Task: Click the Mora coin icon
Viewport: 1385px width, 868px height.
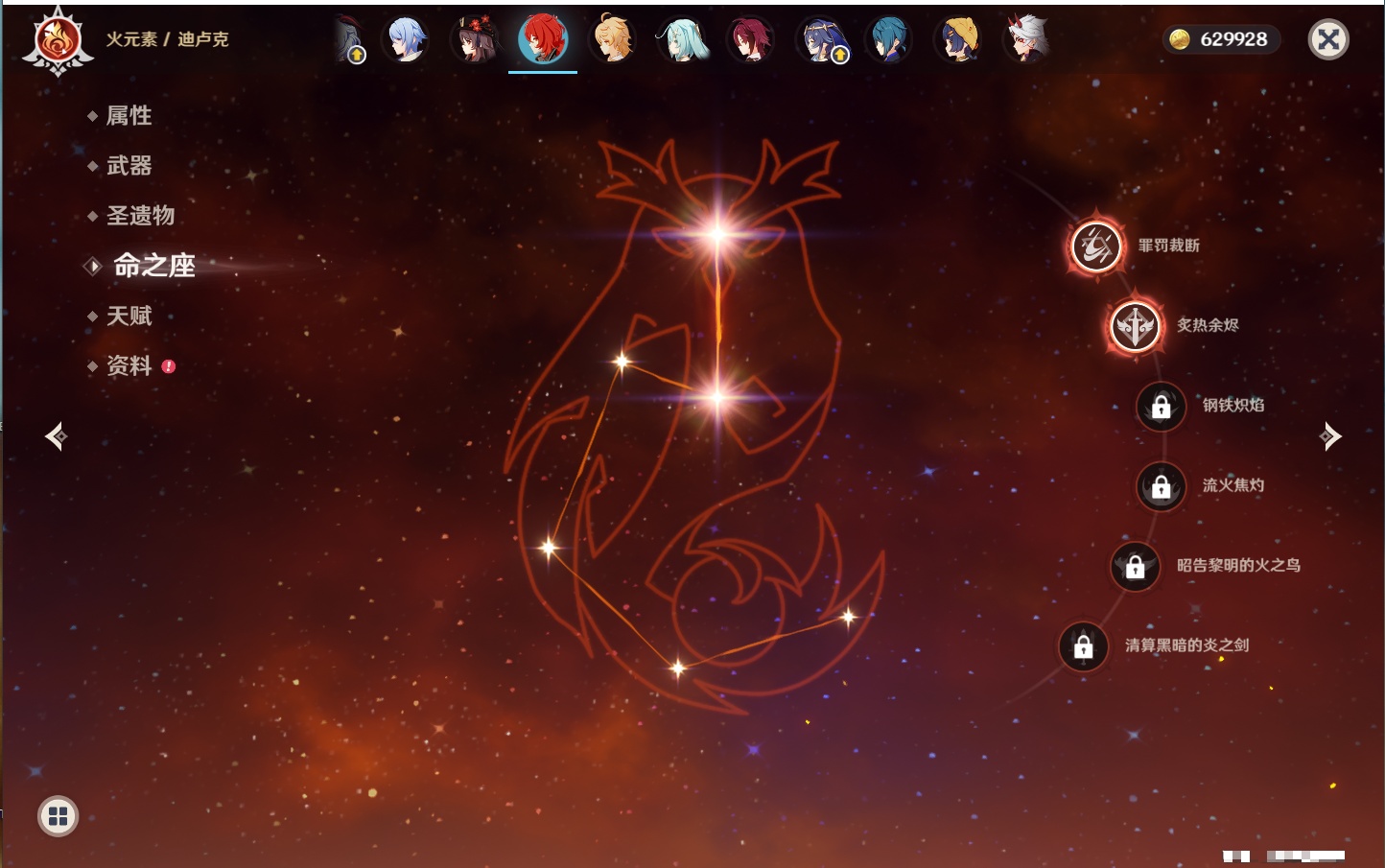Action: pos(1180,39)
